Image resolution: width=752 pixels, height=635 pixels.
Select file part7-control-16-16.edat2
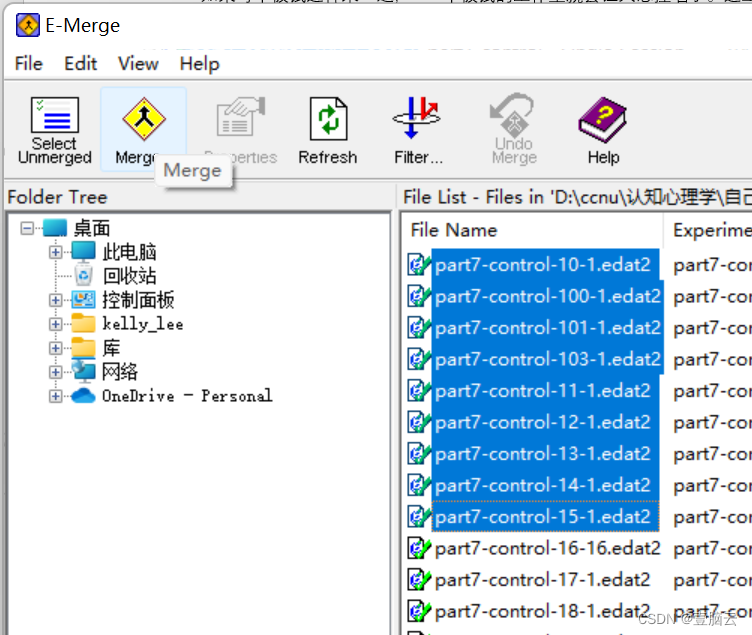point(548,548)
